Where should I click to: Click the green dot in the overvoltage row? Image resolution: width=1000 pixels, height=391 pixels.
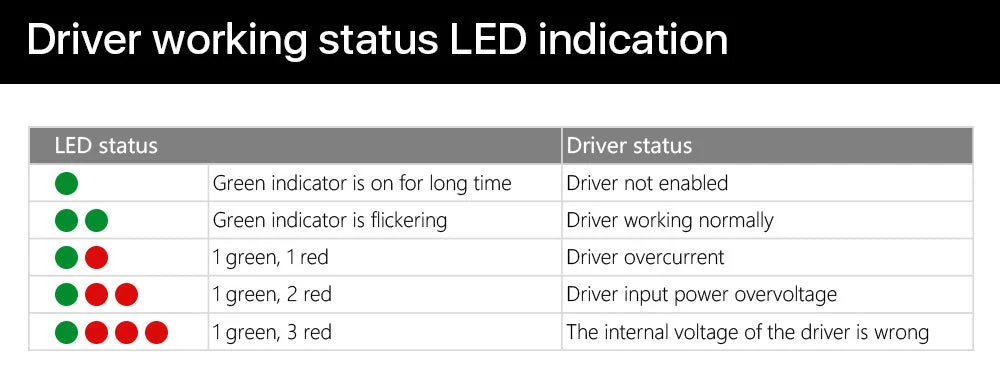66,295
